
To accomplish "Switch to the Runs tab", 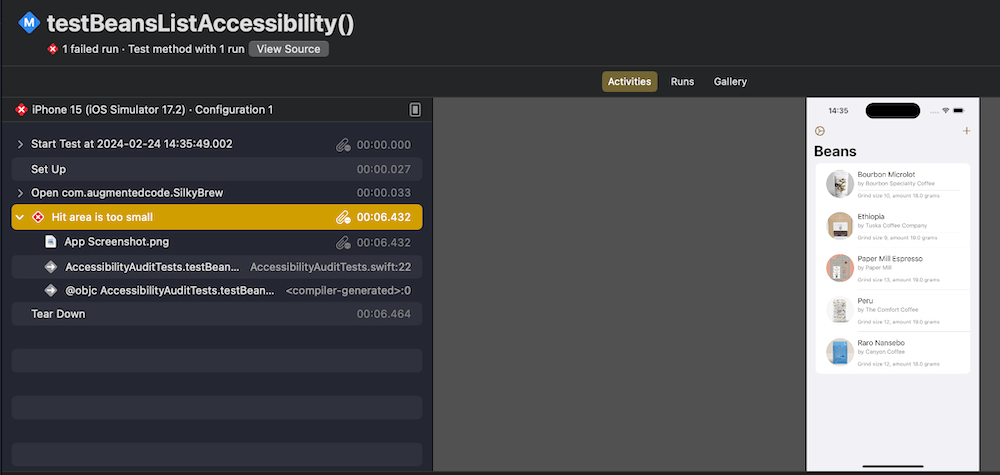I will (682, 82).
